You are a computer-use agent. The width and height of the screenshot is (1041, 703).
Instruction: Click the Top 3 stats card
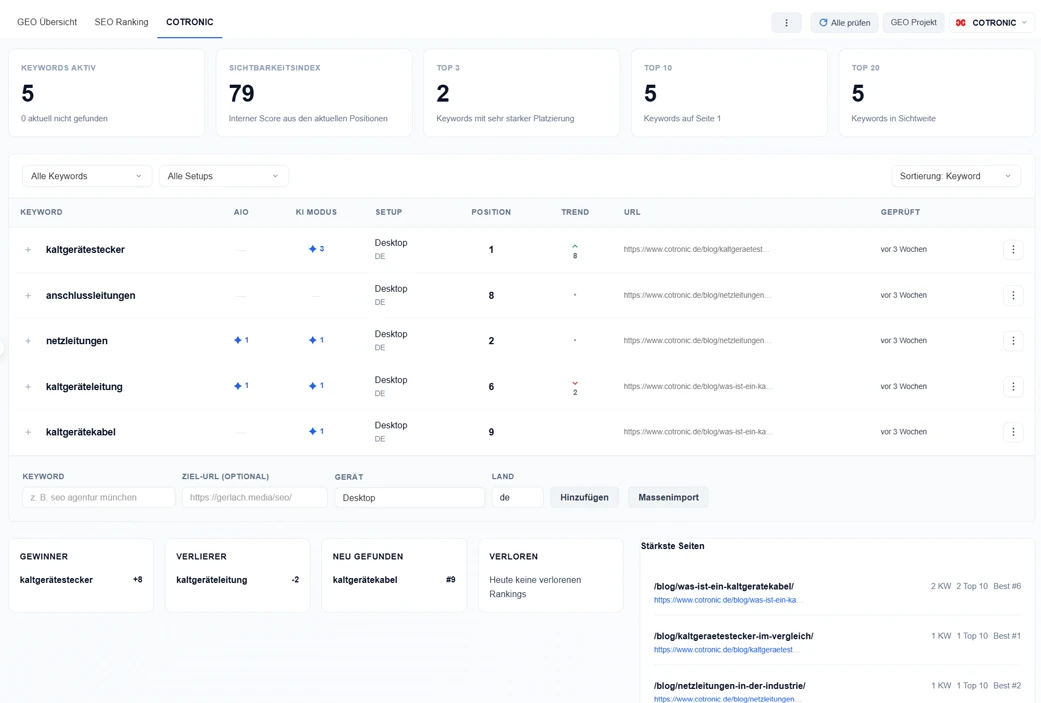click(522, 93)
